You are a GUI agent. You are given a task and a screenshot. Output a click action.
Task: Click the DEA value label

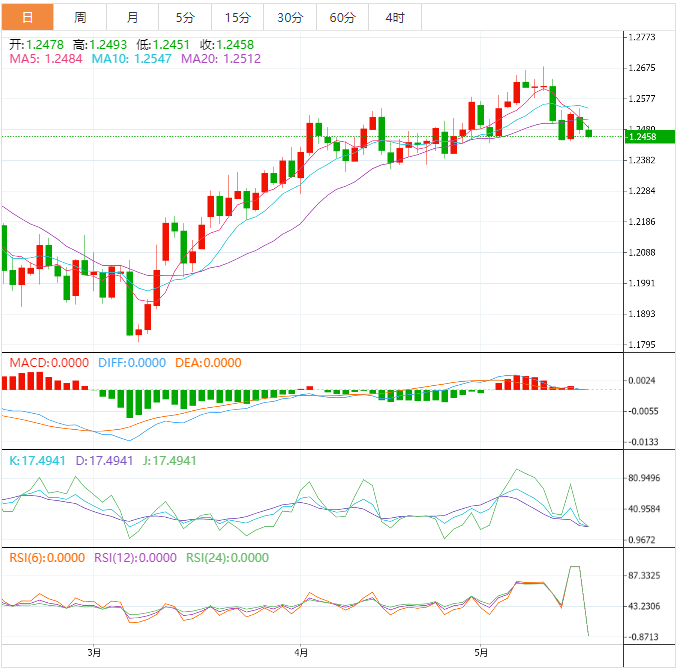tap(208, 363)
